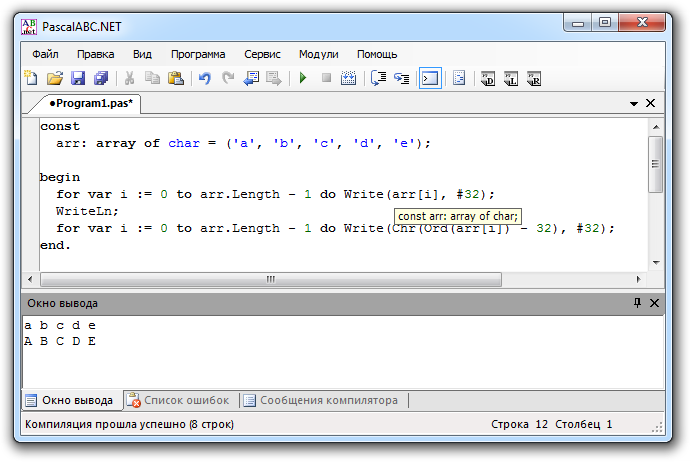691x462 pixels.
Task: Compile the program with the compile icon
Action: [x=349, y=78]
